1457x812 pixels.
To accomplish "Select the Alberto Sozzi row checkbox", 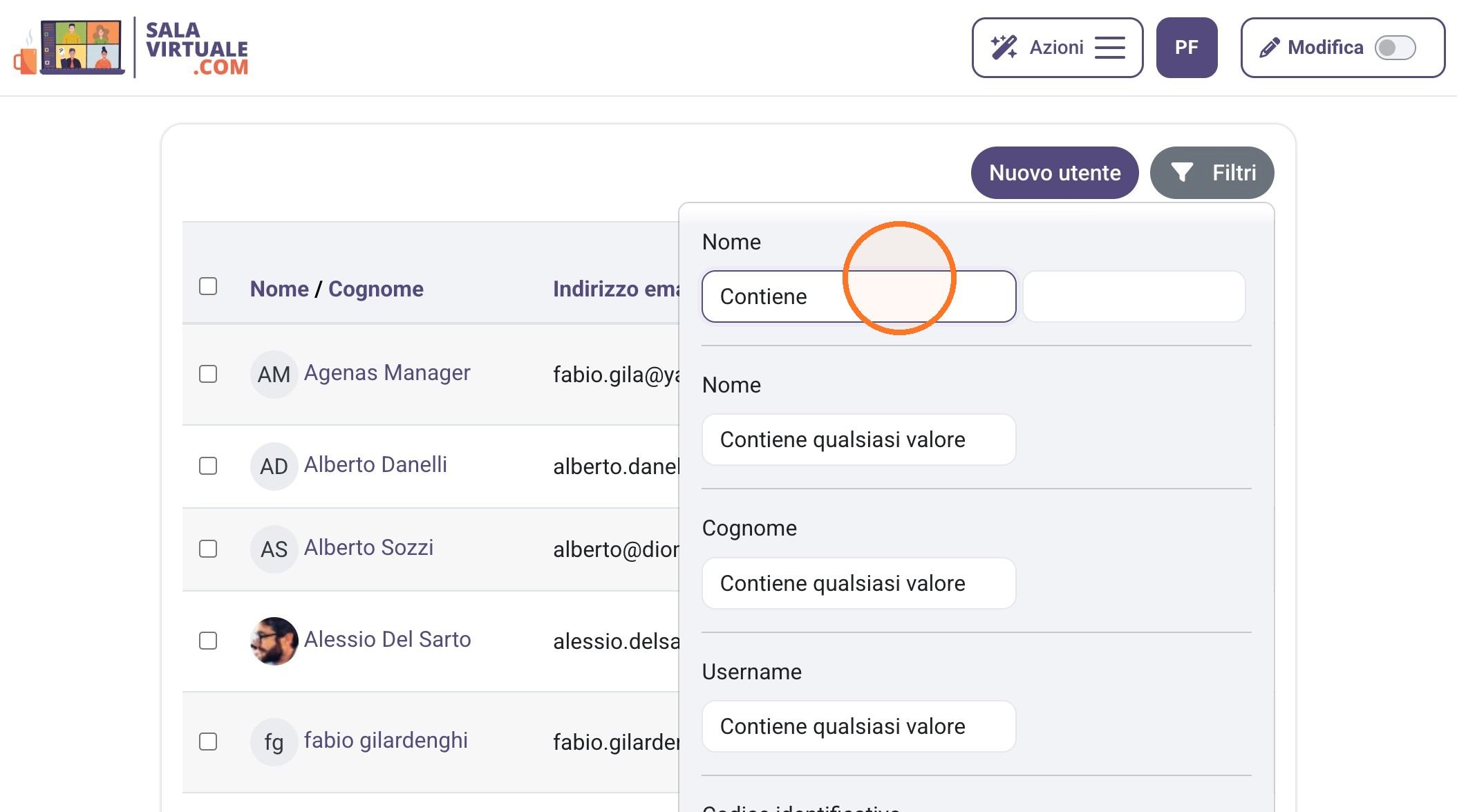I will click(x=208, y=549).
